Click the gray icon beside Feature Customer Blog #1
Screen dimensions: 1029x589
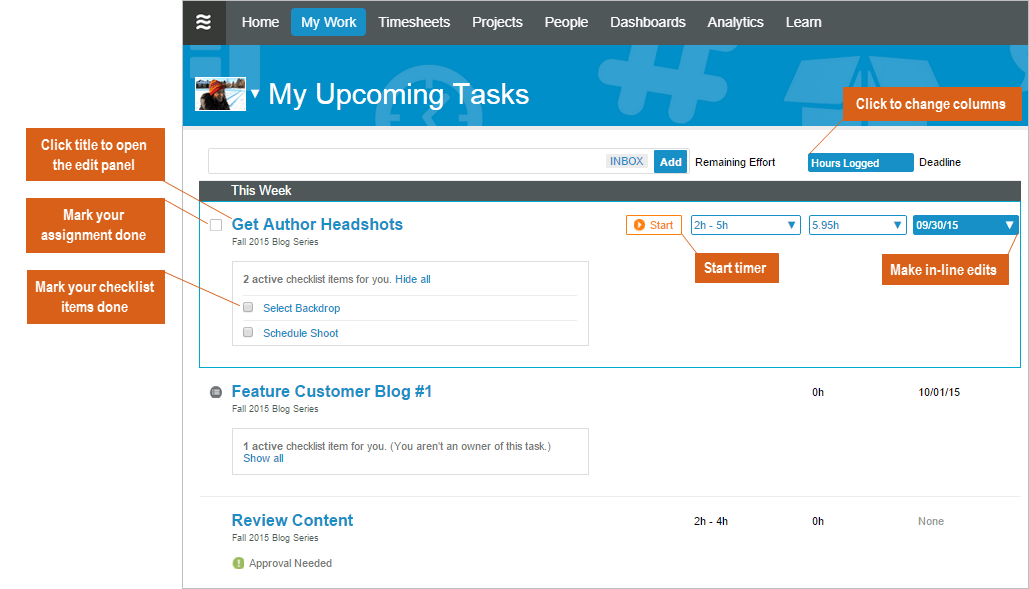coord(216,392)
